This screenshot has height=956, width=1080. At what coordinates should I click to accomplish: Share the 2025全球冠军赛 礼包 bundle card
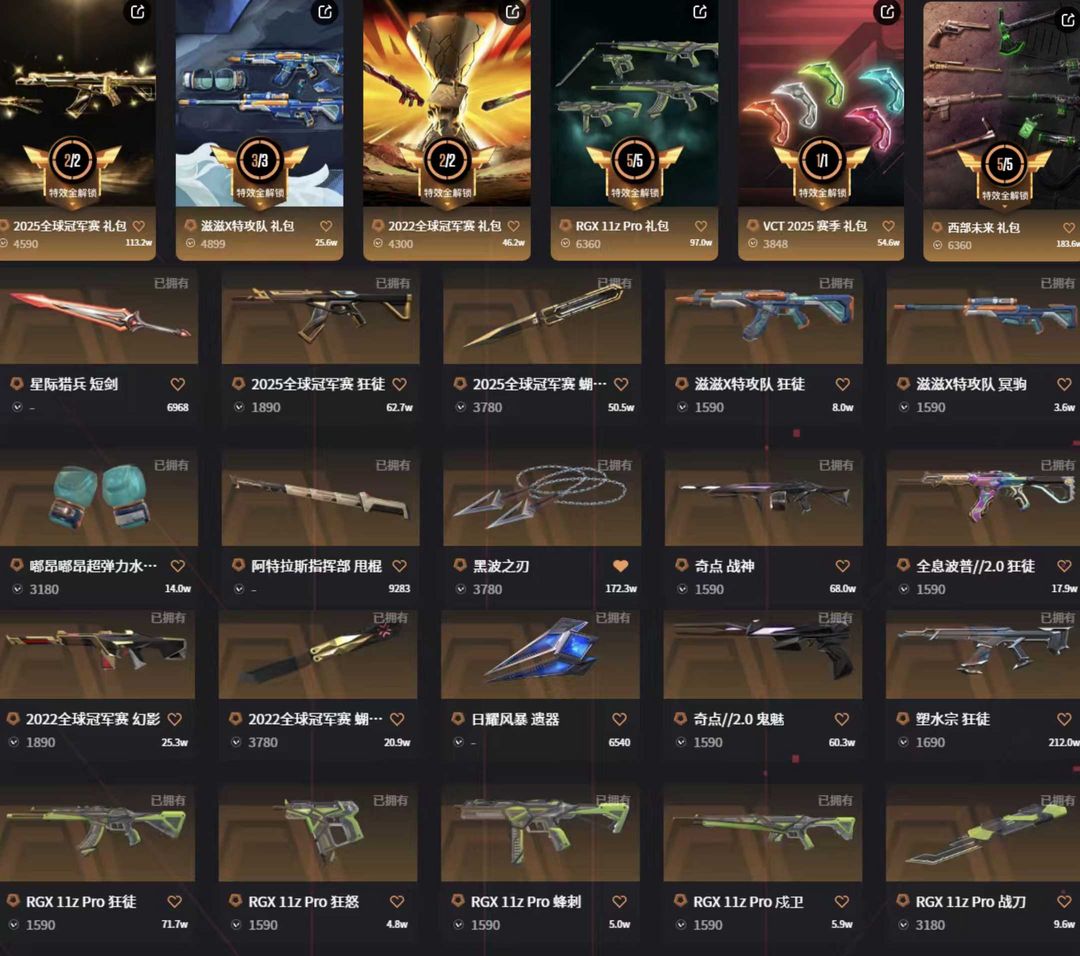pos(138,12)
